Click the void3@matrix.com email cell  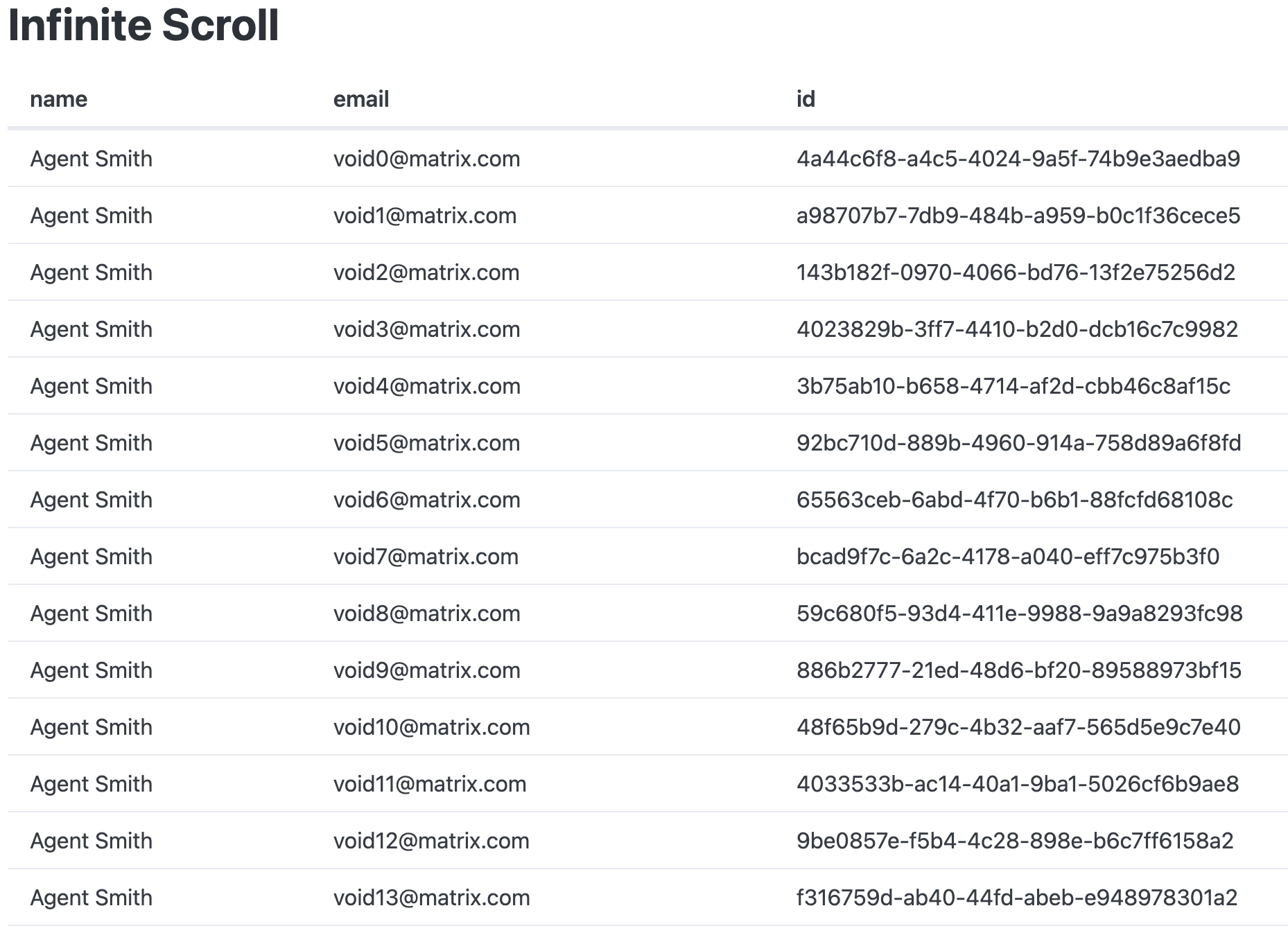[427, 329]
